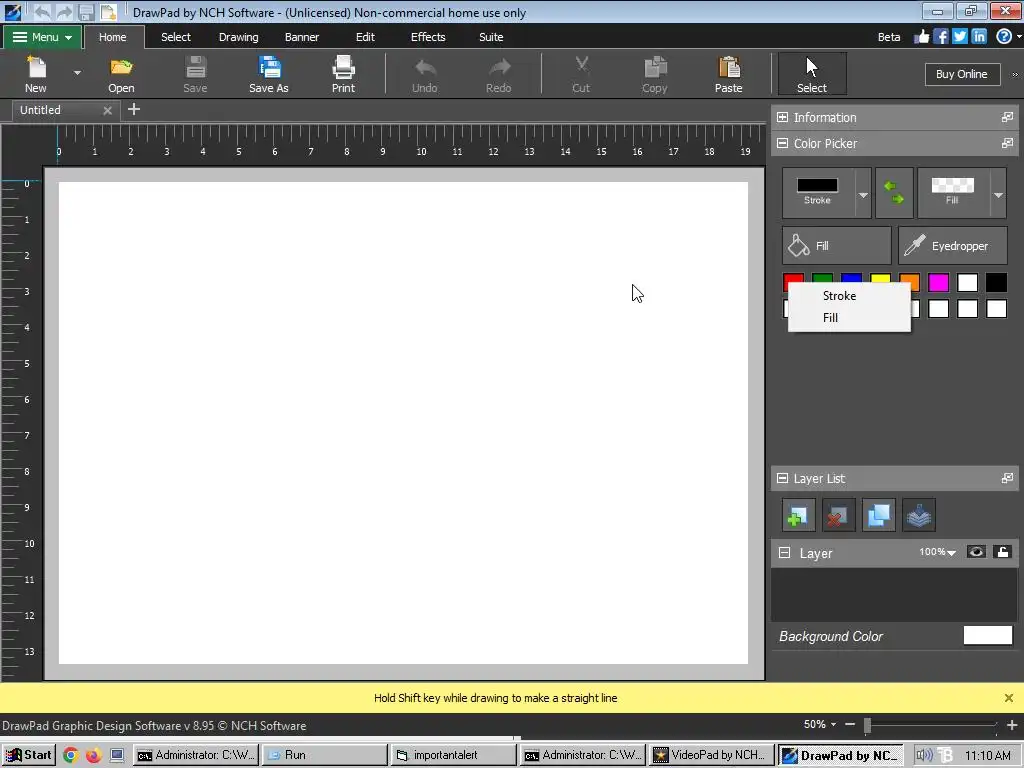The image size is (1024, 768).
Task: Click the Facebook share icon
Action: click(941, 37)
